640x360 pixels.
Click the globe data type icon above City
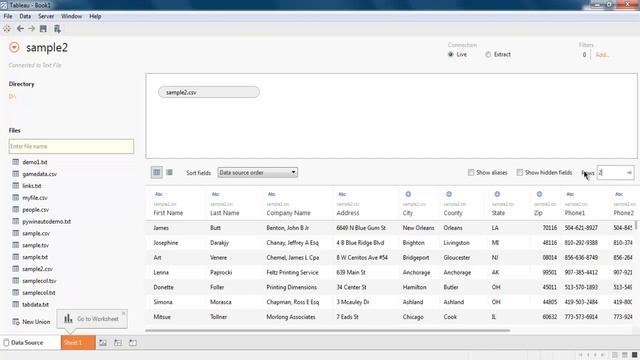[x=408, y=194]
